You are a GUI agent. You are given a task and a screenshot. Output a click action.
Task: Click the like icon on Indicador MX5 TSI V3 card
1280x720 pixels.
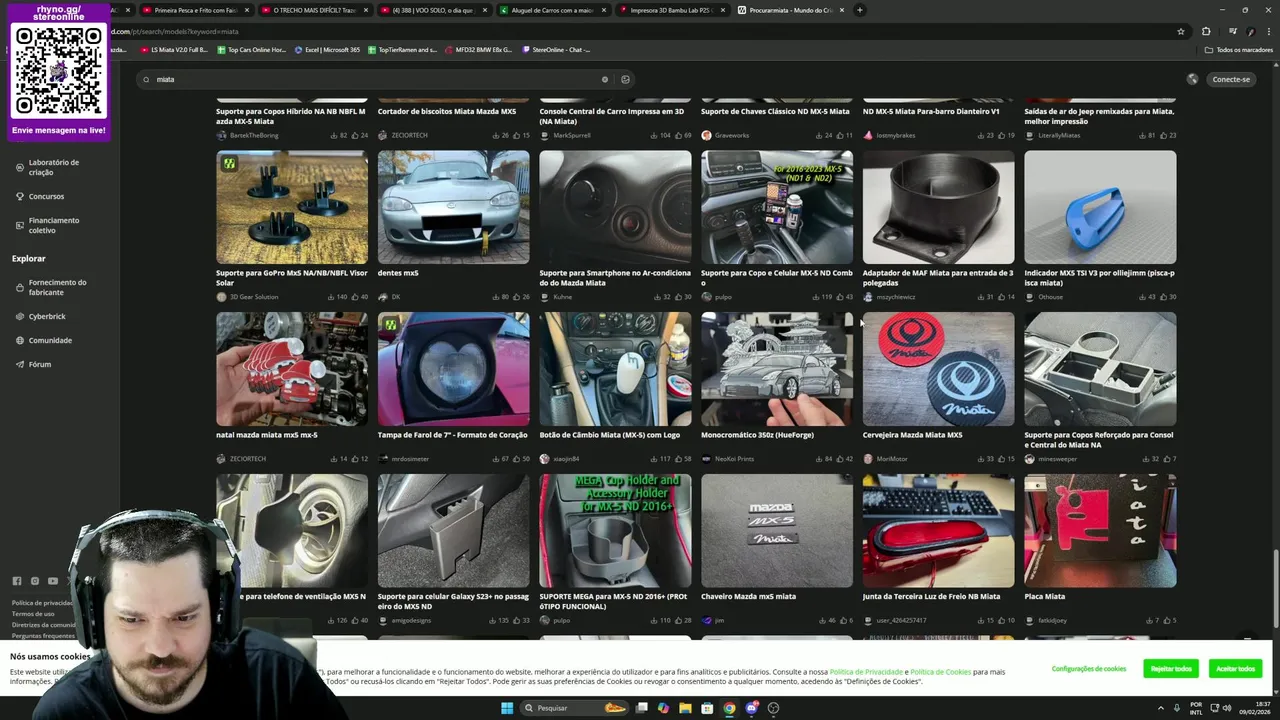click(x=1163, y=297)
